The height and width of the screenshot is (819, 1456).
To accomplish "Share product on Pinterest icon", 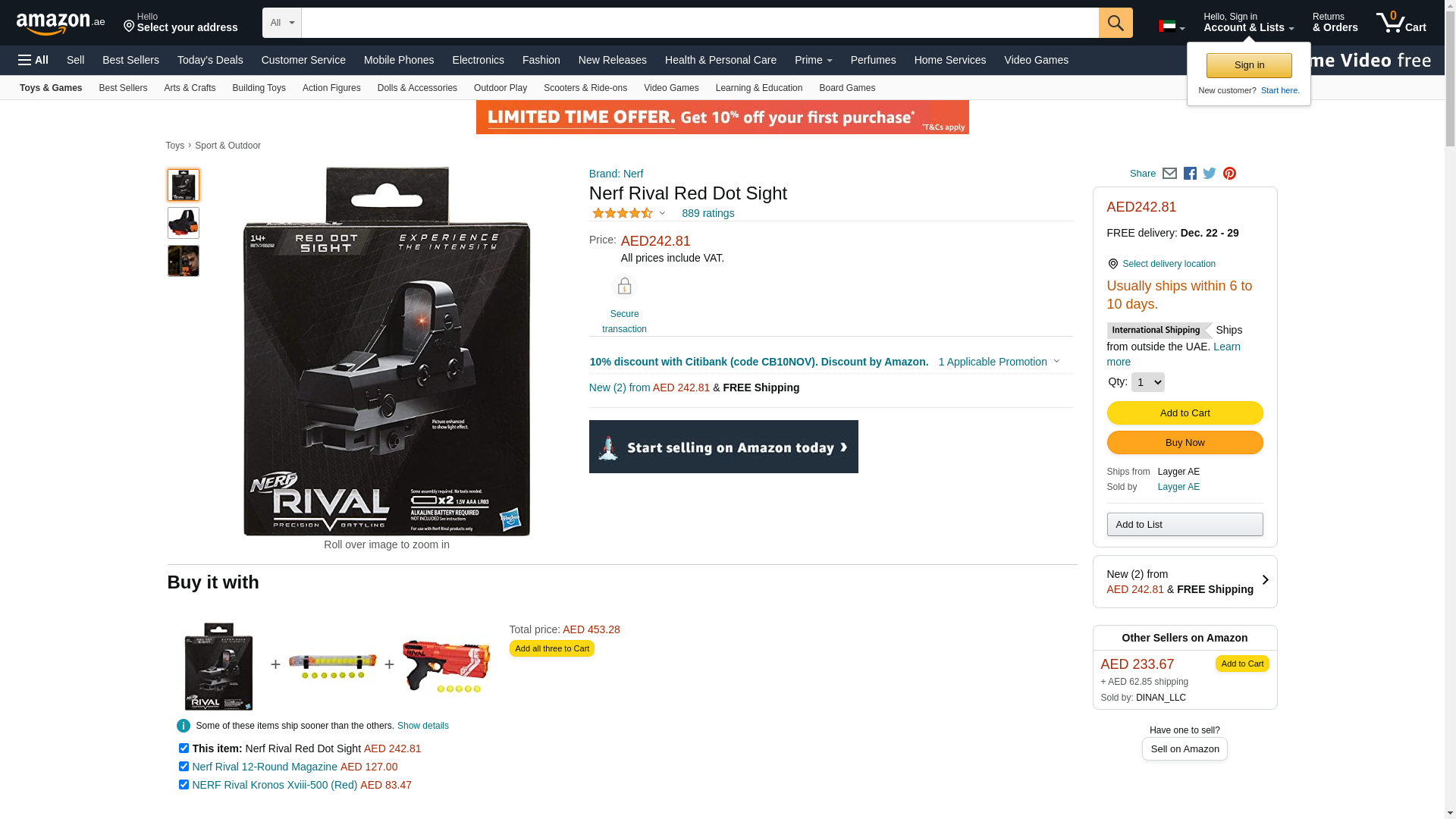I will pos(1229,174).
